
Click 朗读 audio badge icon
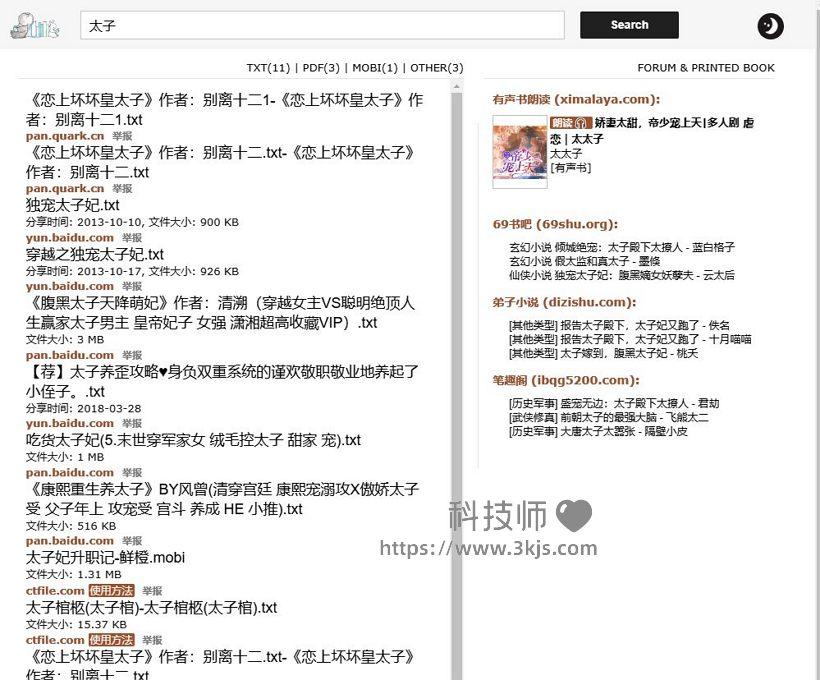click(571, 123)
